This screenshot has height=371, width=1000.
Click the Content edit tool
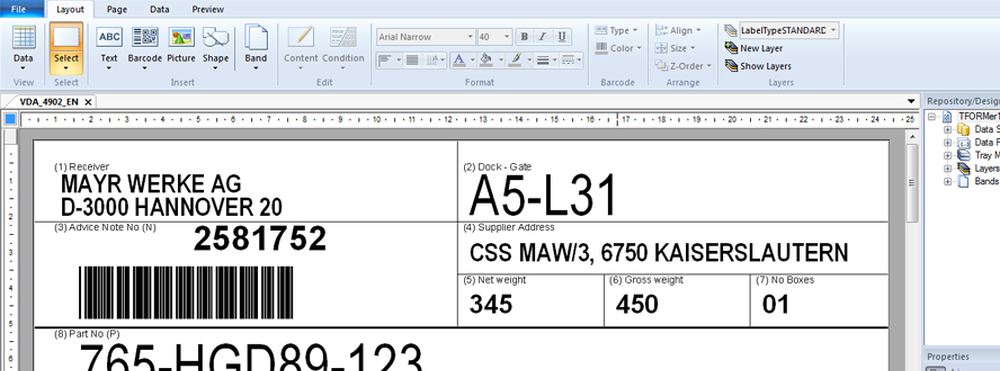coord(300,48)
